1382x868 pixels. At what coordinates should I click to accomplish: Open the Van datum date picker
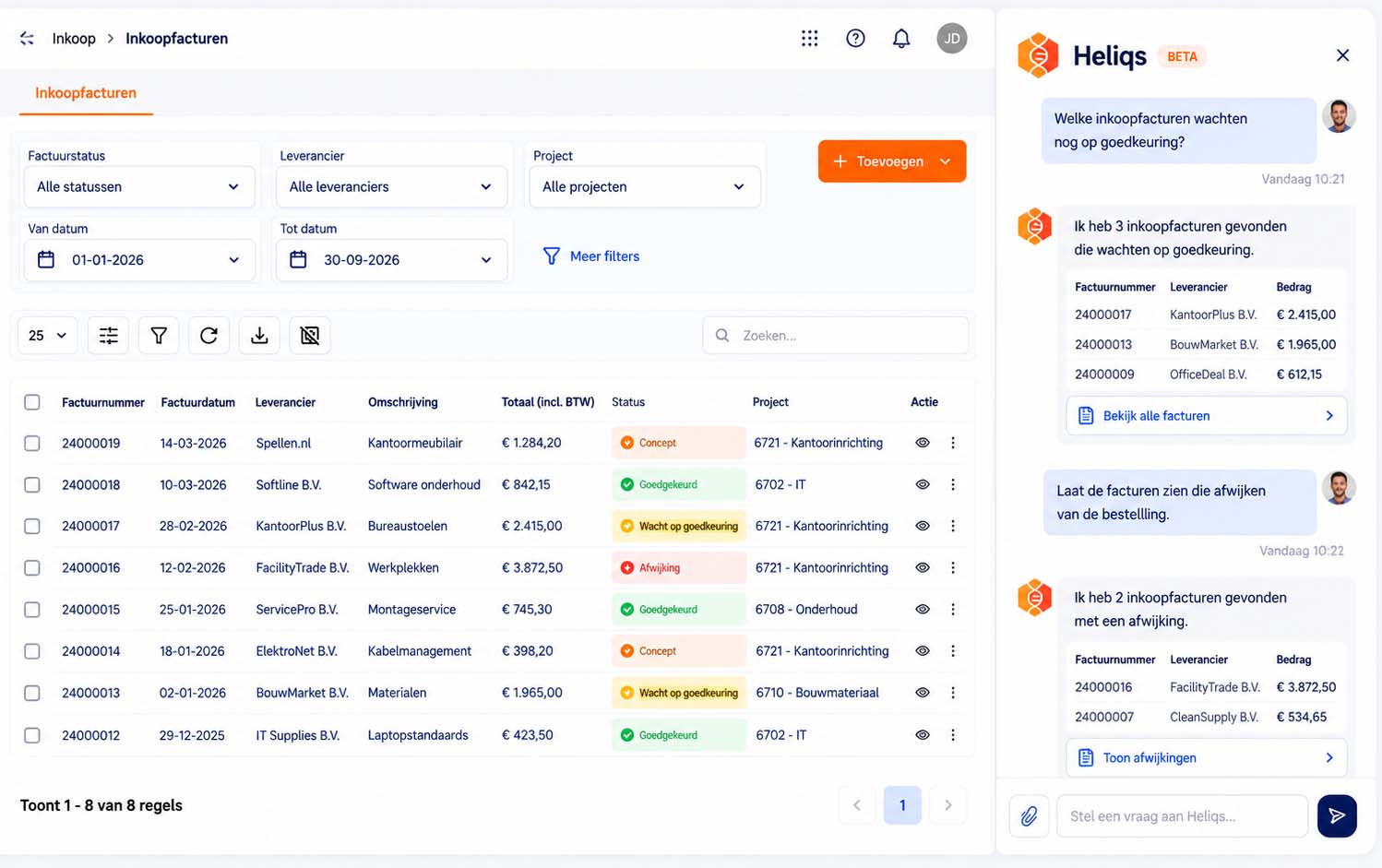(138, 260)
